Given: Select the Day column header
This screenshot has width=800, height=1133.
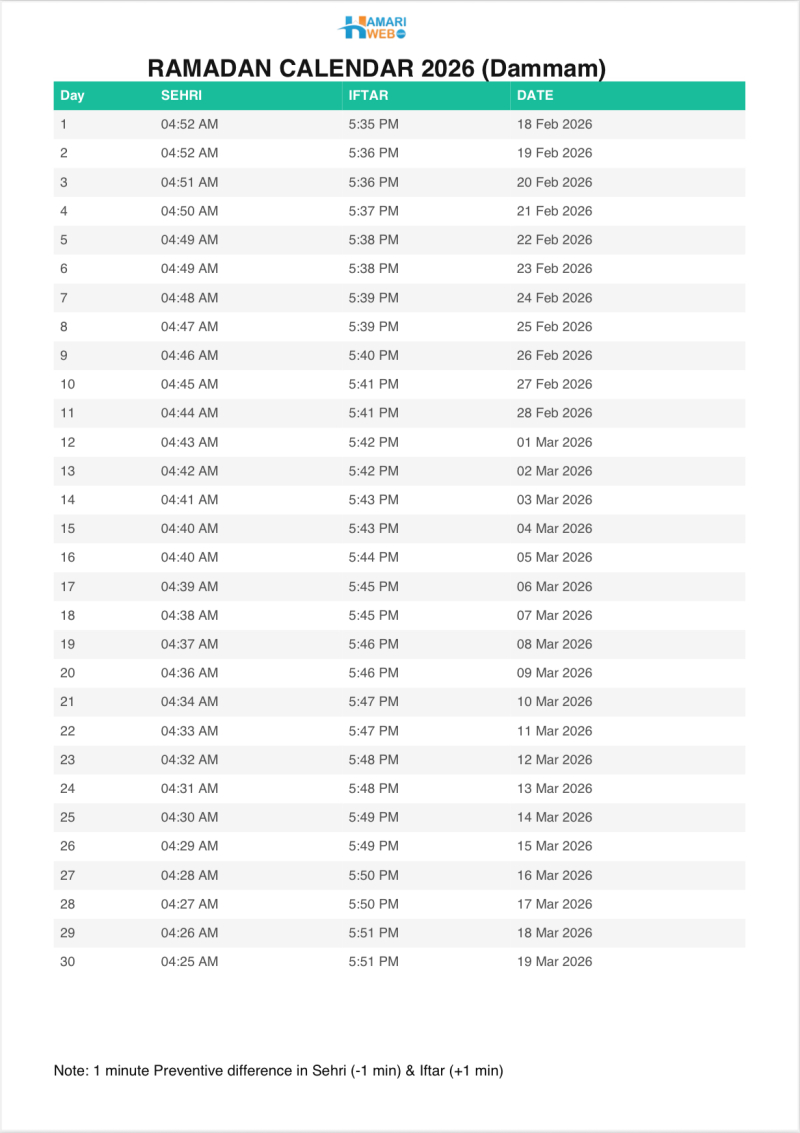Looking at the screenshot, I should pyautogui.click(x=72, y=96).
